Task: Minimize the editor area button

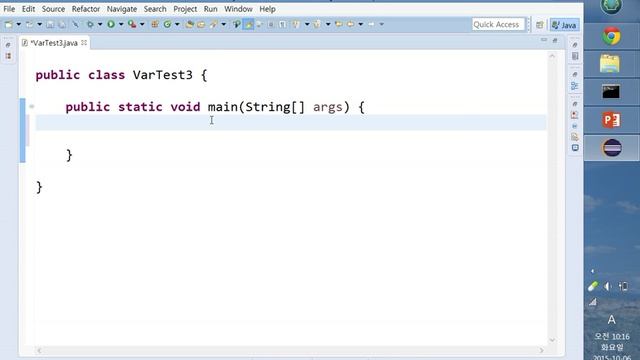Action: (x=544, y=40)
